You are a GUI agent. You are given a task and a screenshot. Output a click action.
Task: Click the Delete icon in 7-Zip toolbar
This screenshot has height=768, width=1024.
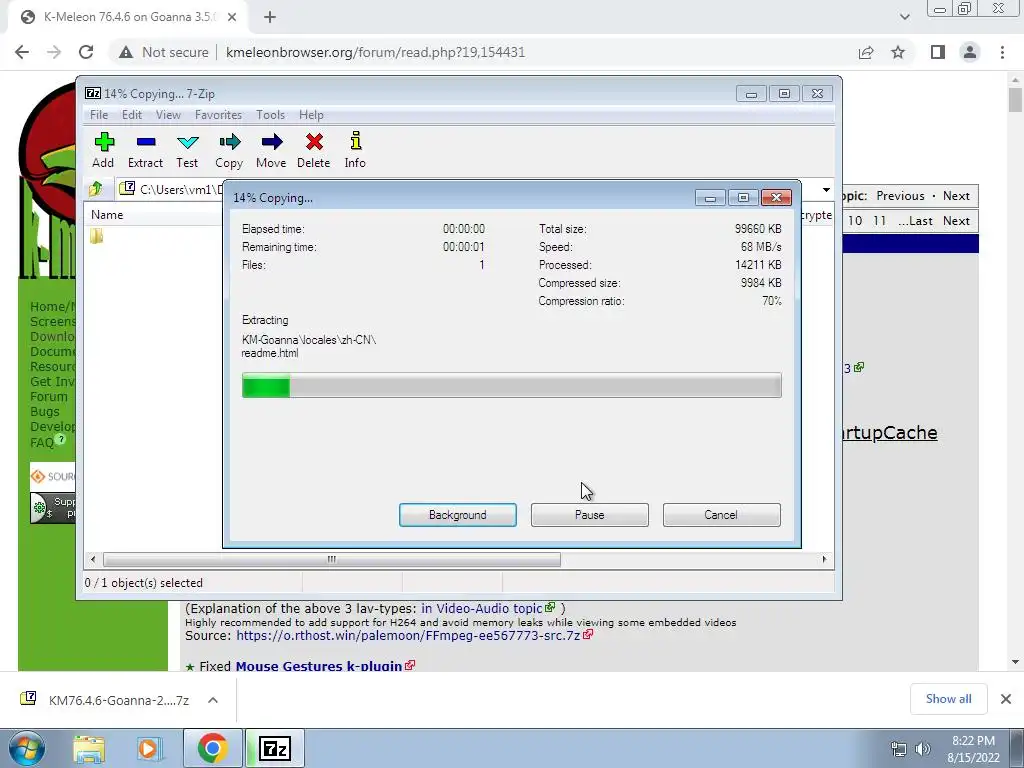(313, 150)
